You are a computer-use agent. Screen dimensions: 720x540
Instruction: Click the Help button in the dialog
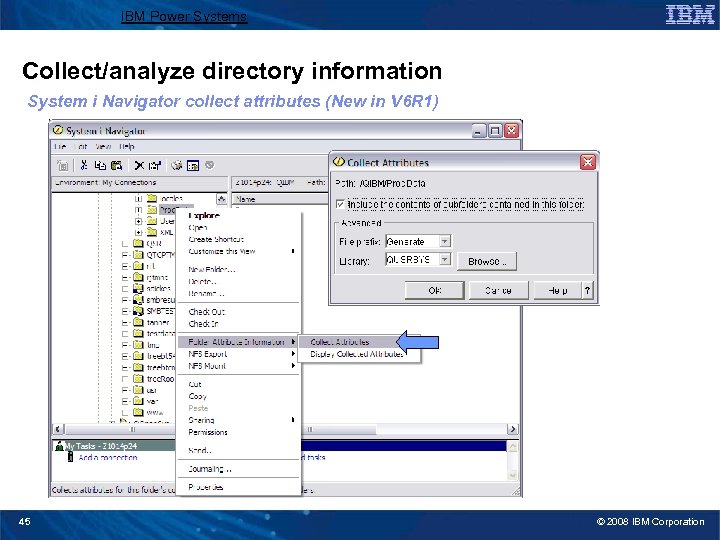[x=557, y=290]
